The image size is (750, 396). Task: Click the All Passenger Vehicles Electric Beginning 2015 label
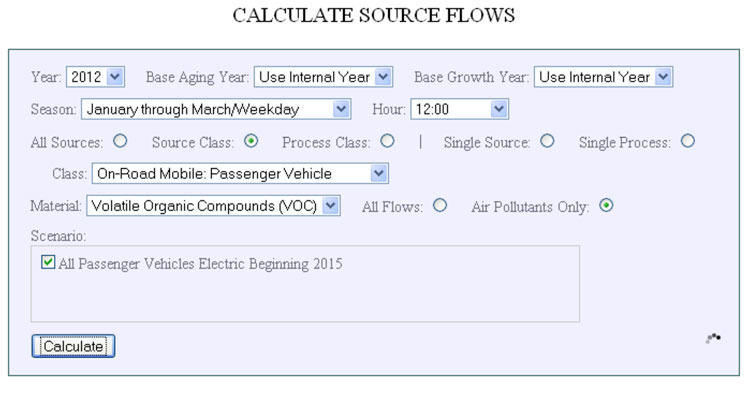click(x=200, y=264)
